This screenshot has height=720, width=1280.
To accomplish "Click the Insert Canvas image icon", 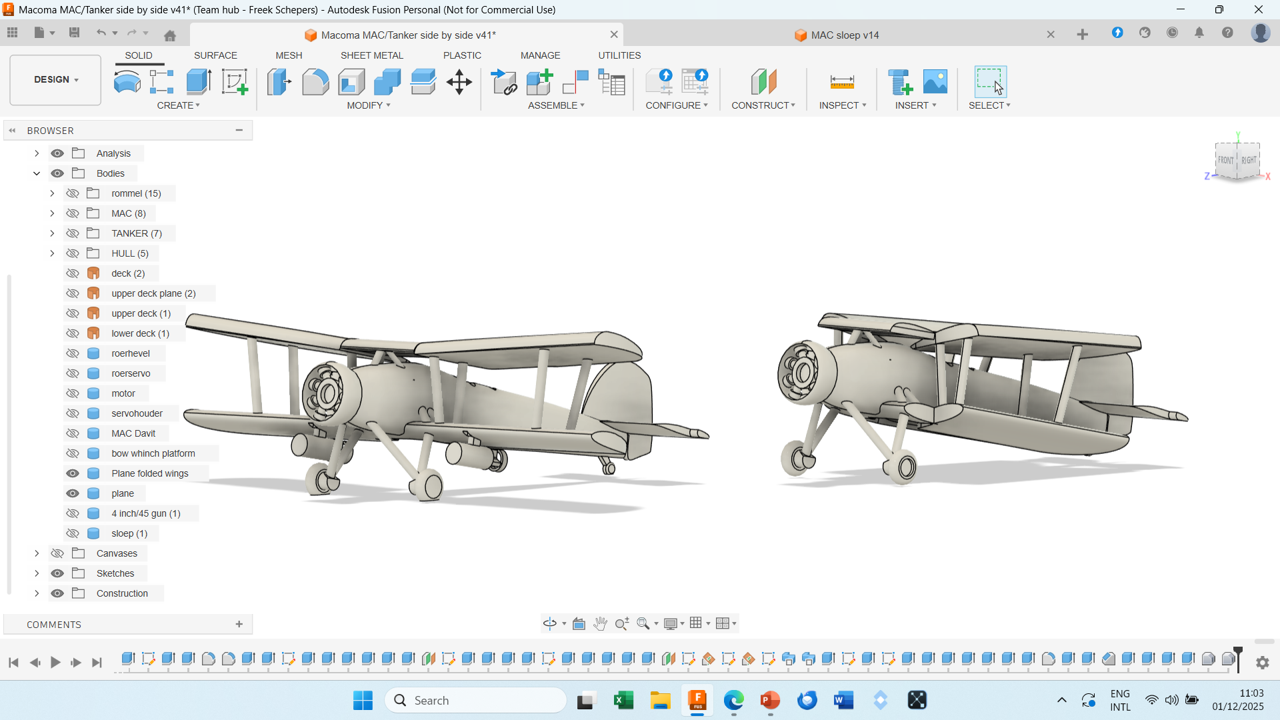I will tap(935, 81).
